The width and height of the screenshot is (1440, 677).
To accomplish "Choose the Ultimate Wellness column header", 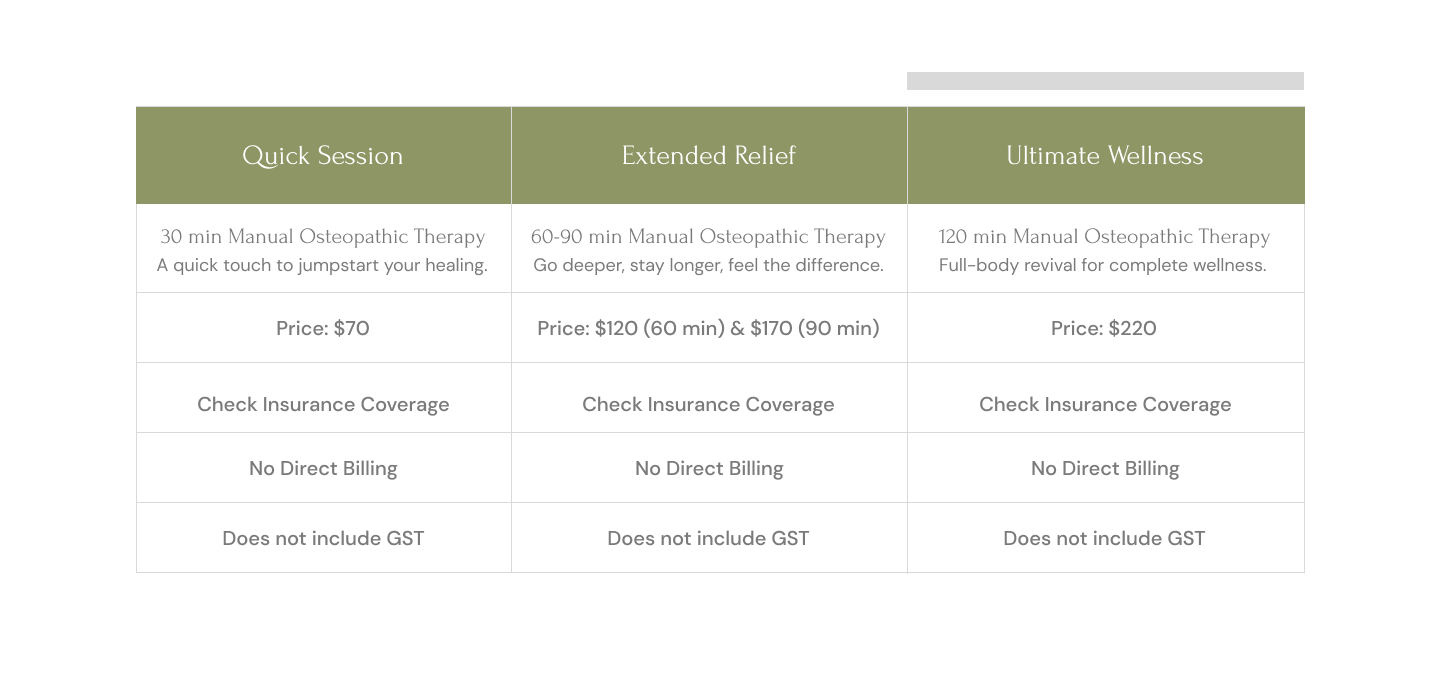I will pos(1104,156).
